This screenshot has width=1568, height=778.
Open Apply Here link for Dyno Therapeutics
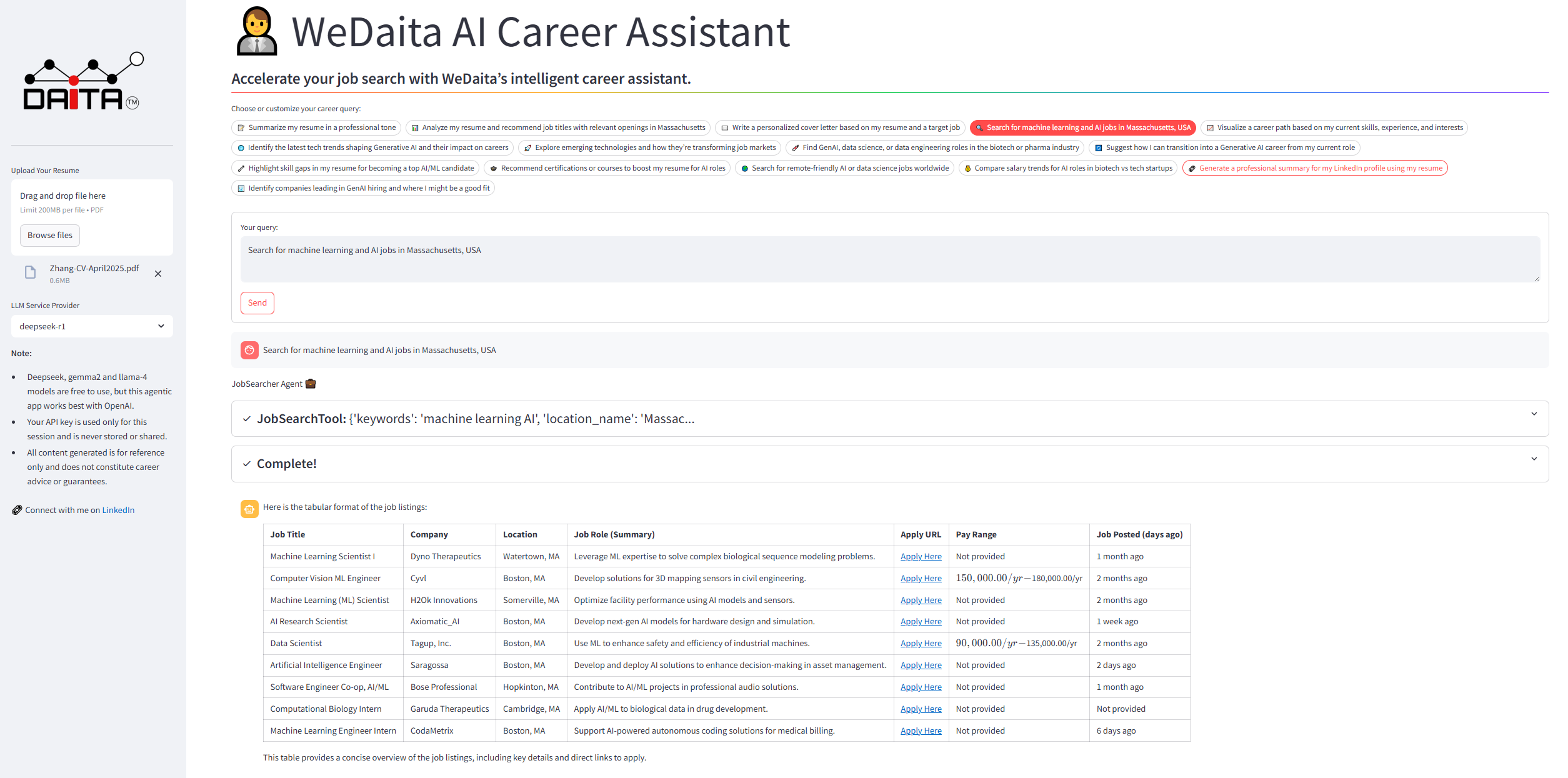pyautogui.click(x=921, y=556)
